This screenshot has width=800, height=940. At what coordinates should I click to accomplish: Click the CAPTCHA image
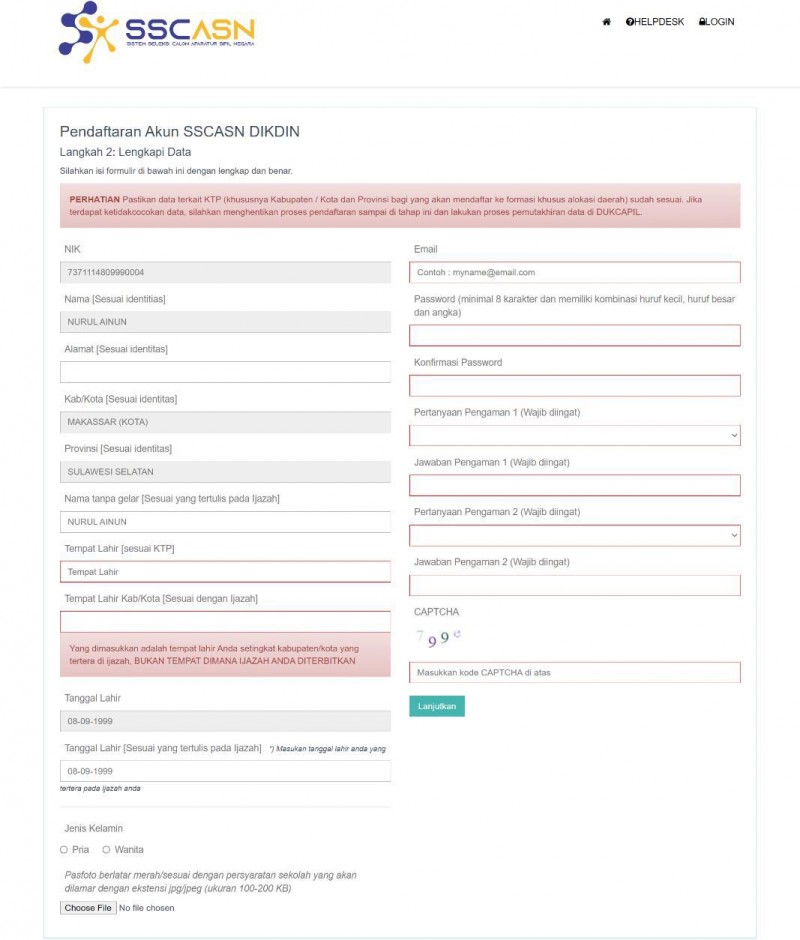click(438, 637)
